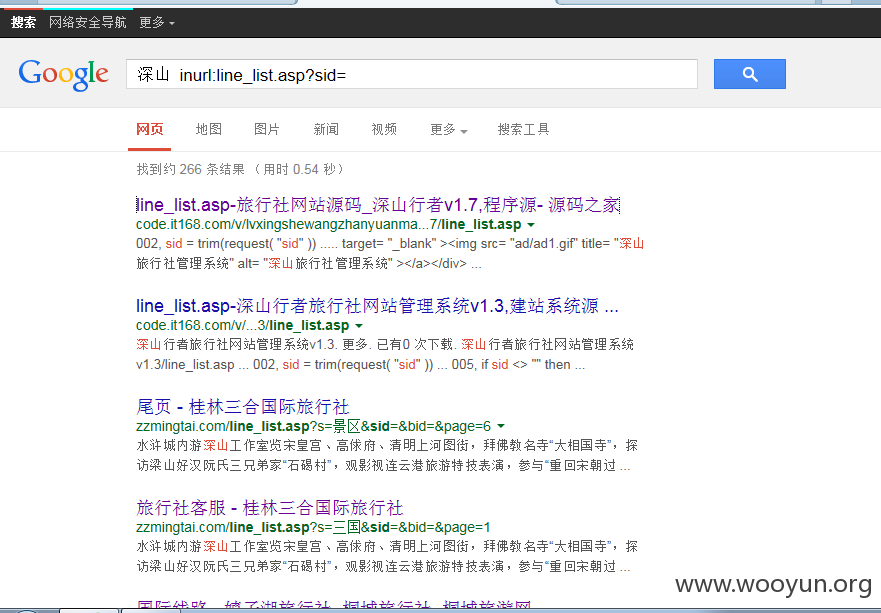Click the Google logo
This screenshot has width=881, height=613.
[63, 74]
